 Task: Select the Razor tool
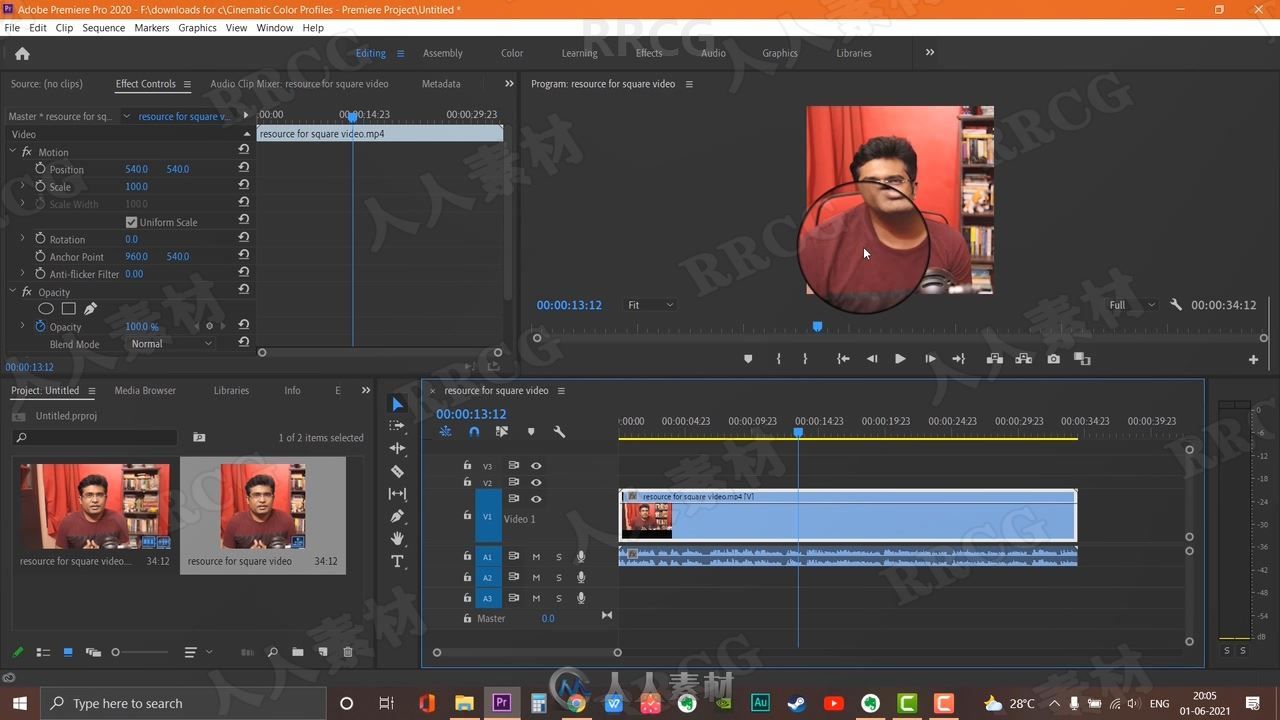pos(397,471)
